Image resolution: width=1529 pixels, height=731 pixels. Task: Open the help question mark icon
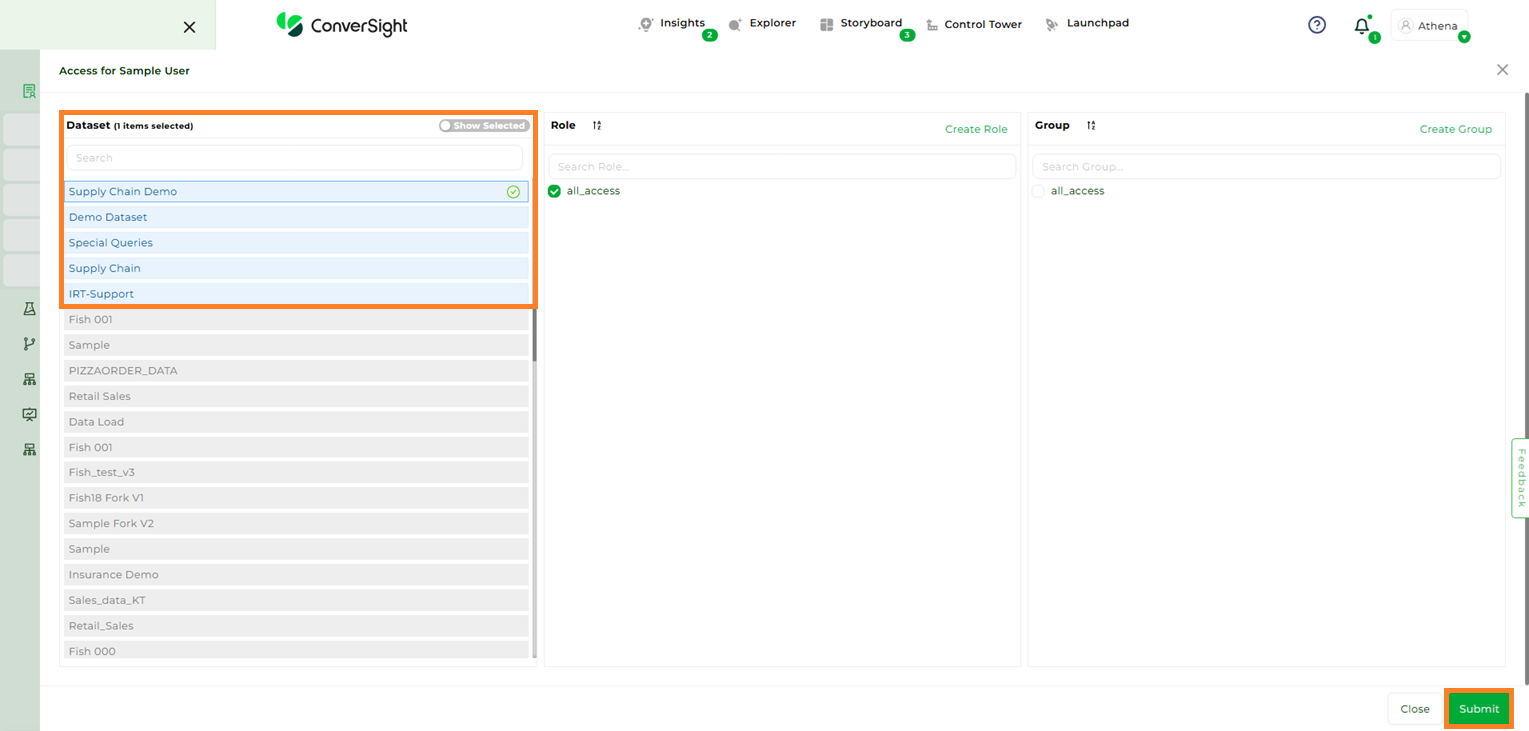(1317, 25)
